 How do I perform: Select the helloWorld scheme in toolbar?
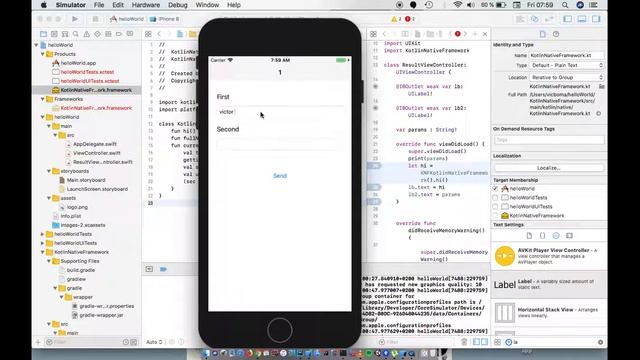127,19
